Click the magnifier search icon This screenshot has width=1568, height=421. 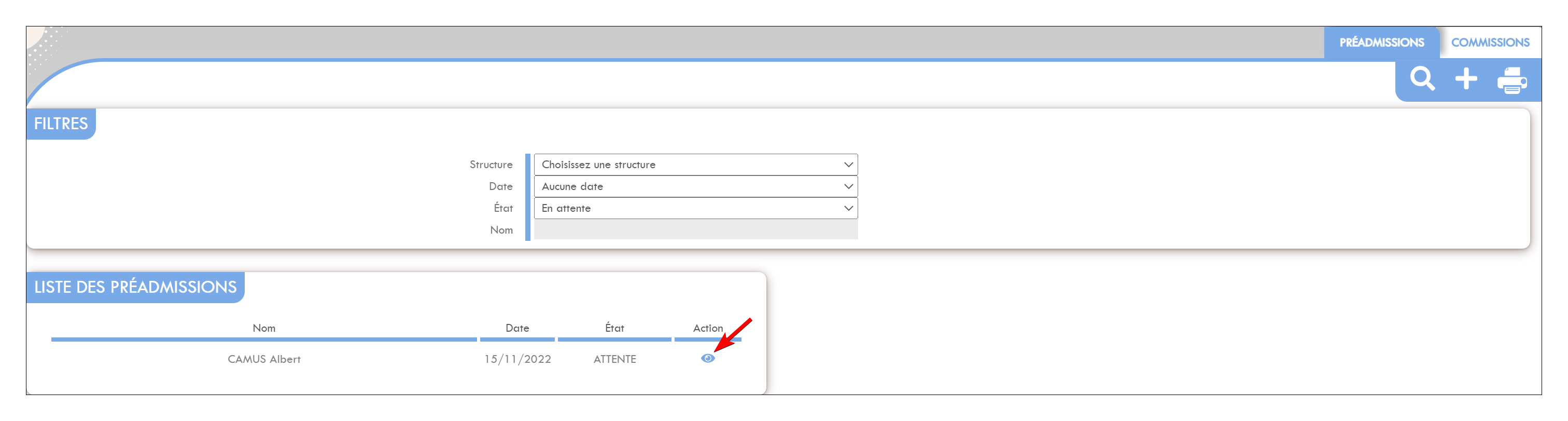(1422, 79)
